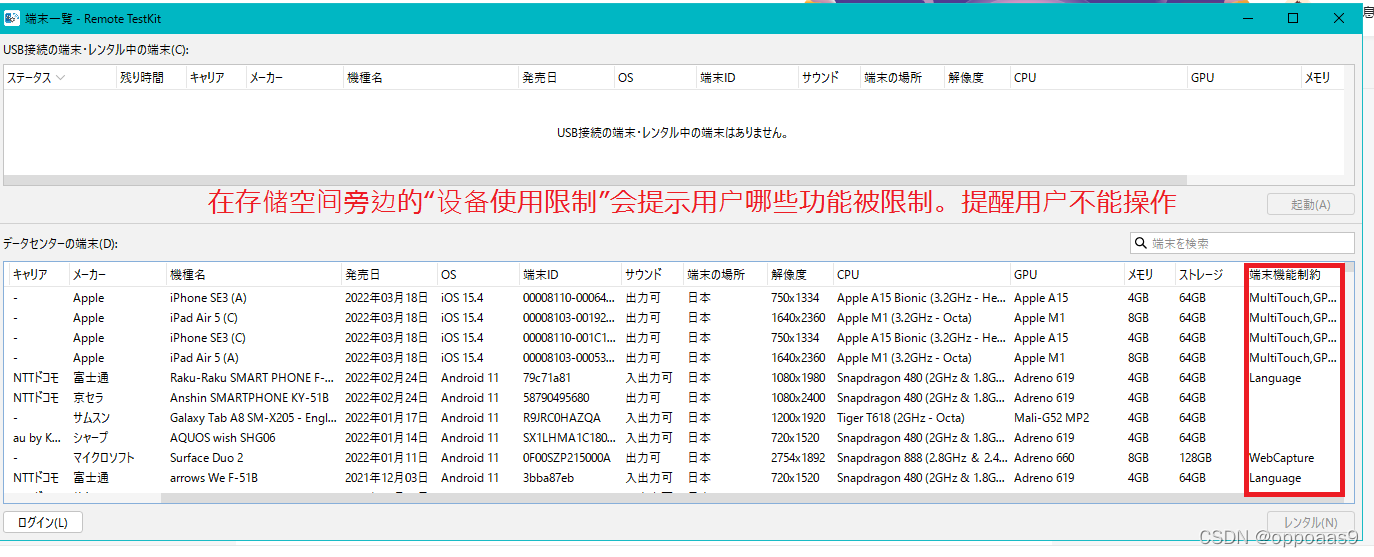Sort data center table by ストレージ column
Screen dimensions: 1374x557
point(1209,274)
